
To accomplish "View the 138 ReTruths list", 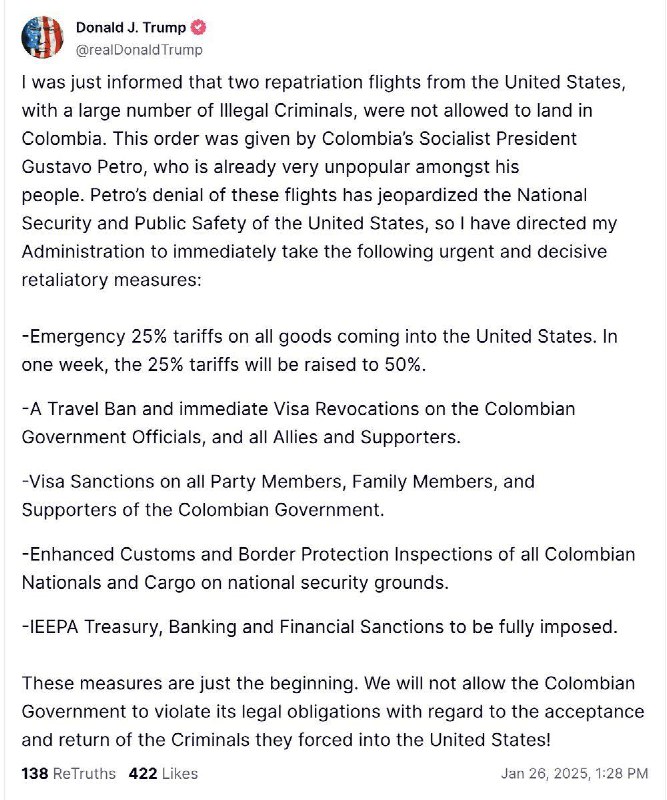I will point(68,773).
